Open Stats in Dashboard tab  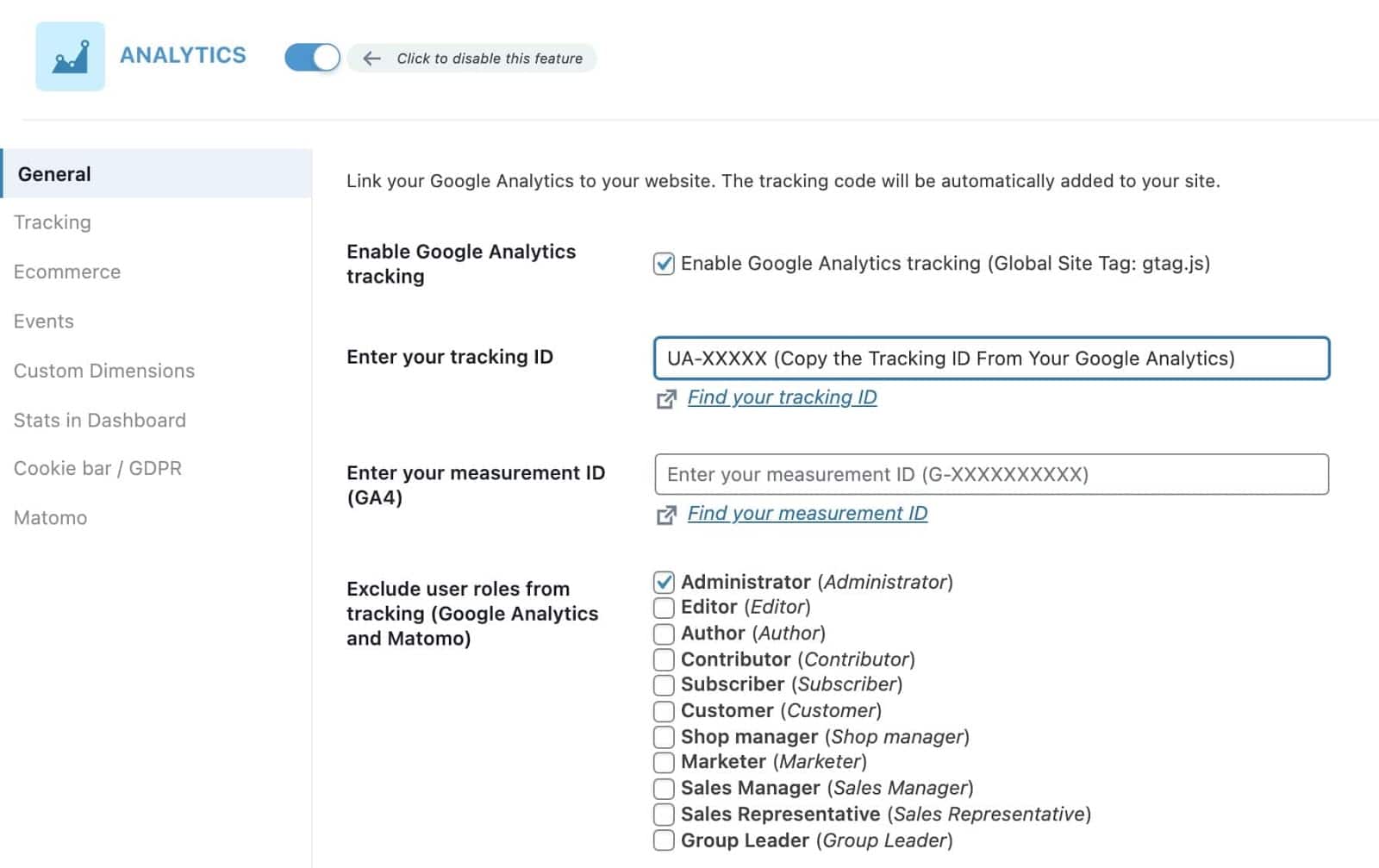tap(100, 420)
